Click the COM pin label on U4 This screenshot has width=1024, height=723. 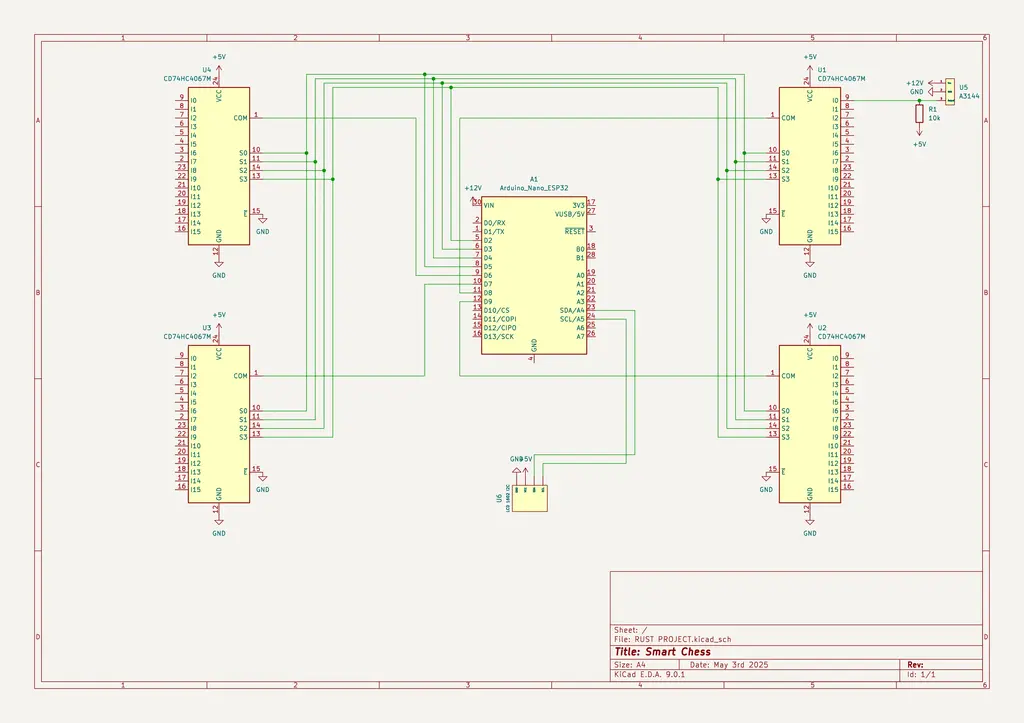click(240, 118)
